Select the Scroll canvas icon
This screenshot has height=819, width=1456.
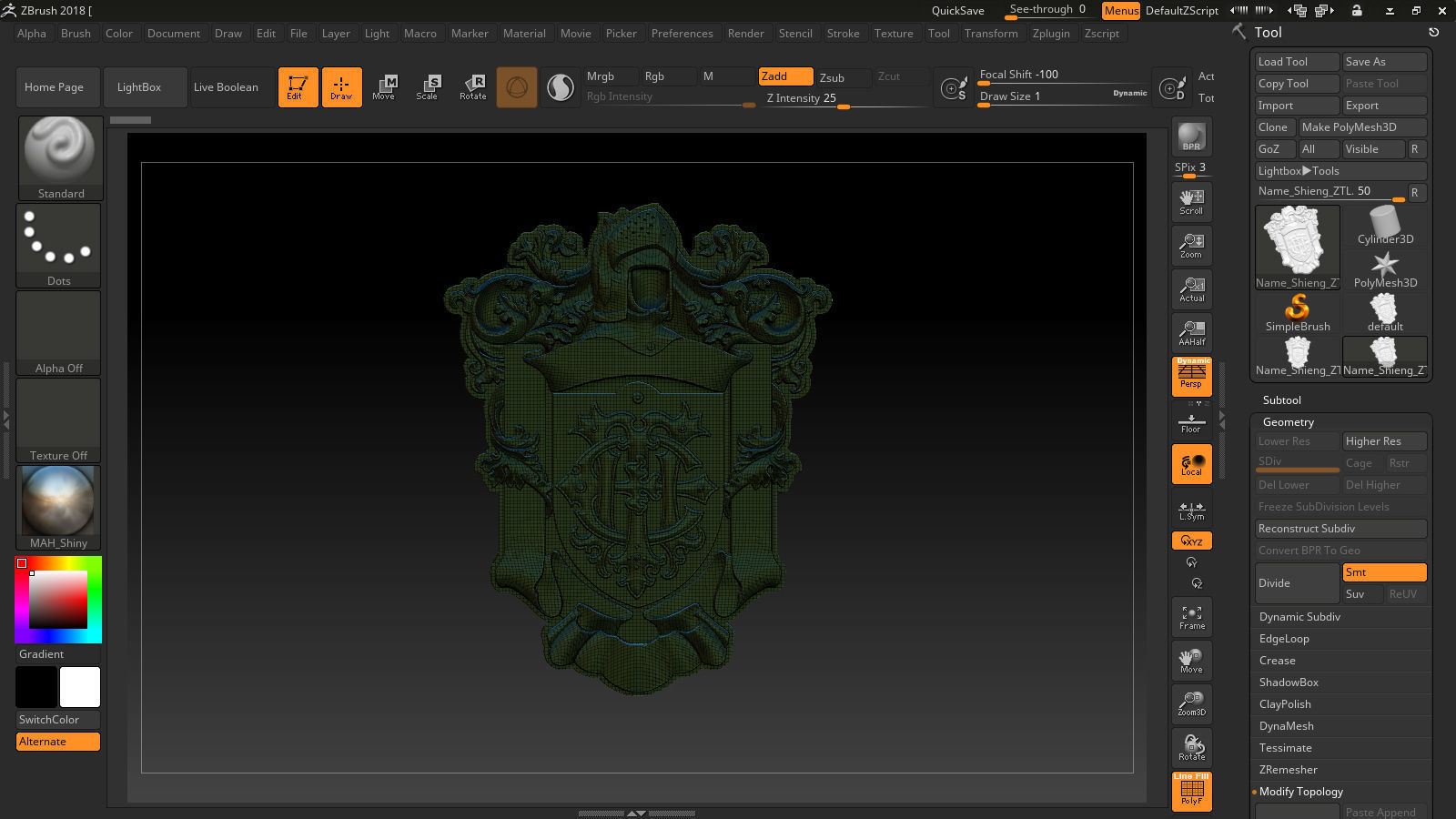click(1191, 202)
